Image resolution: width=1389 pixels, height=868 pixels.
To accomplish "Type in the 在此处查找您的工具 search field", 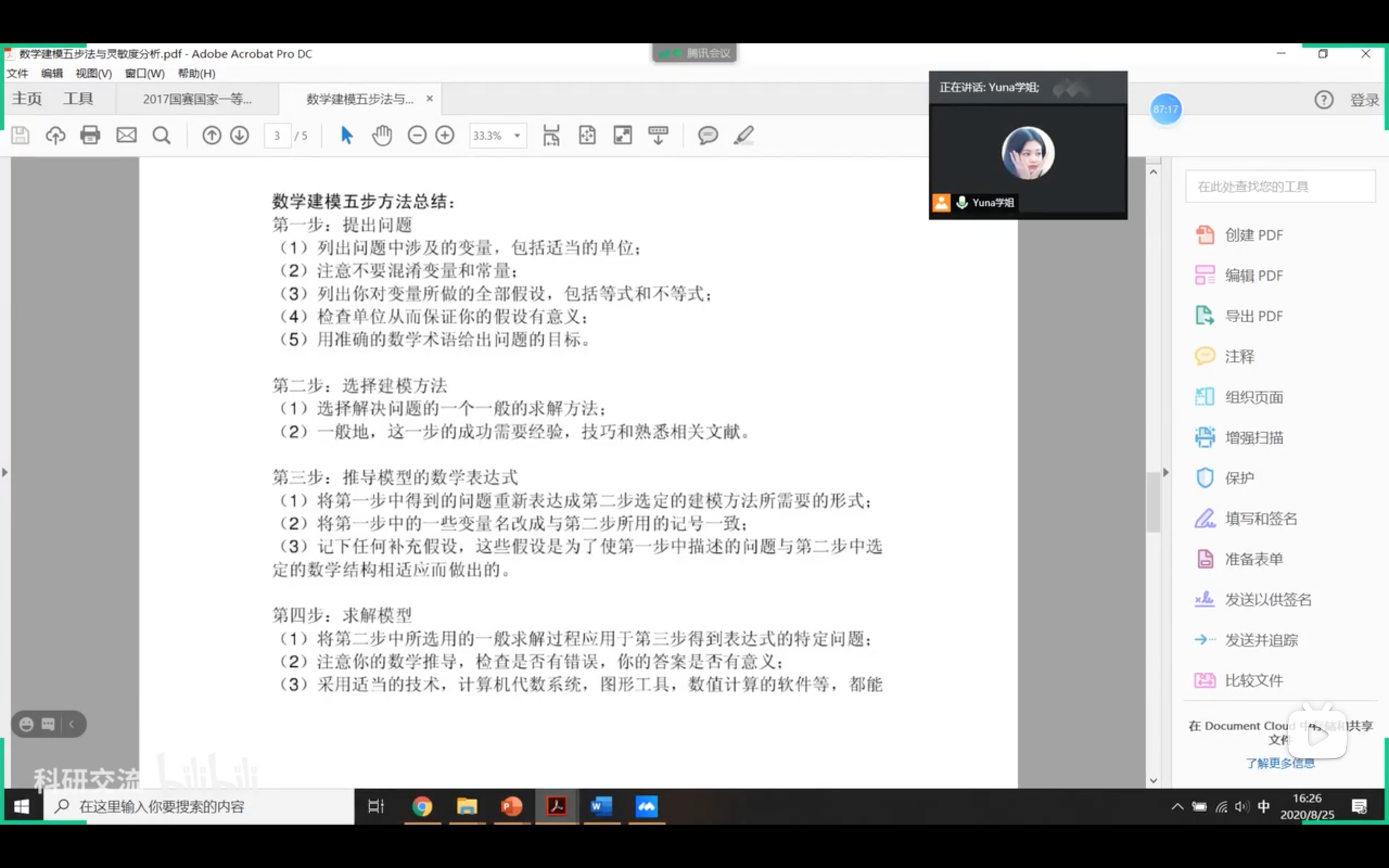I will click(x=1281, y=186).
